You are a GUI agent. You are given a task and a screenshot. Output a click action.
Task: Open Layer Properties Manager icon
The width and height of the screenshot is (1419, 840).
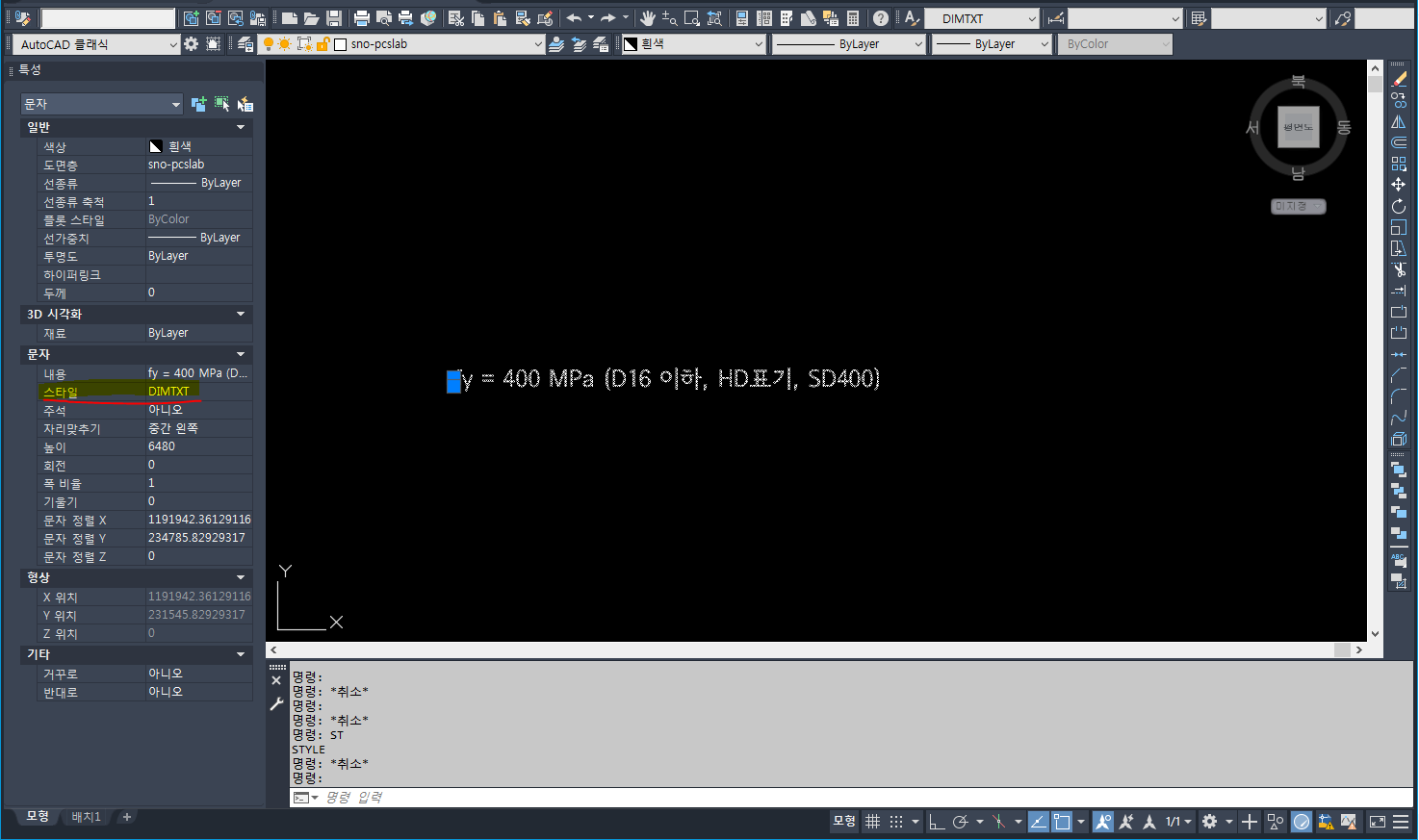[x=246, y=44]
